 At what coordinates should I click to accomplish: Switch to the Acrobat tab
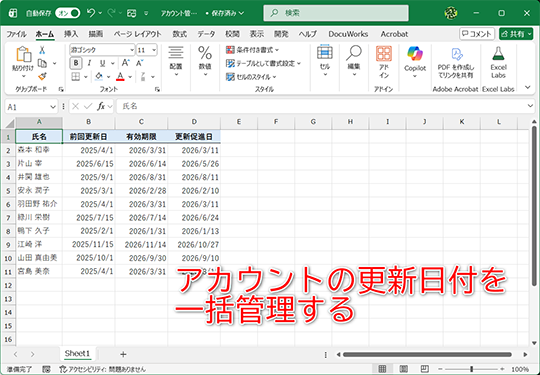coord(394,34)
